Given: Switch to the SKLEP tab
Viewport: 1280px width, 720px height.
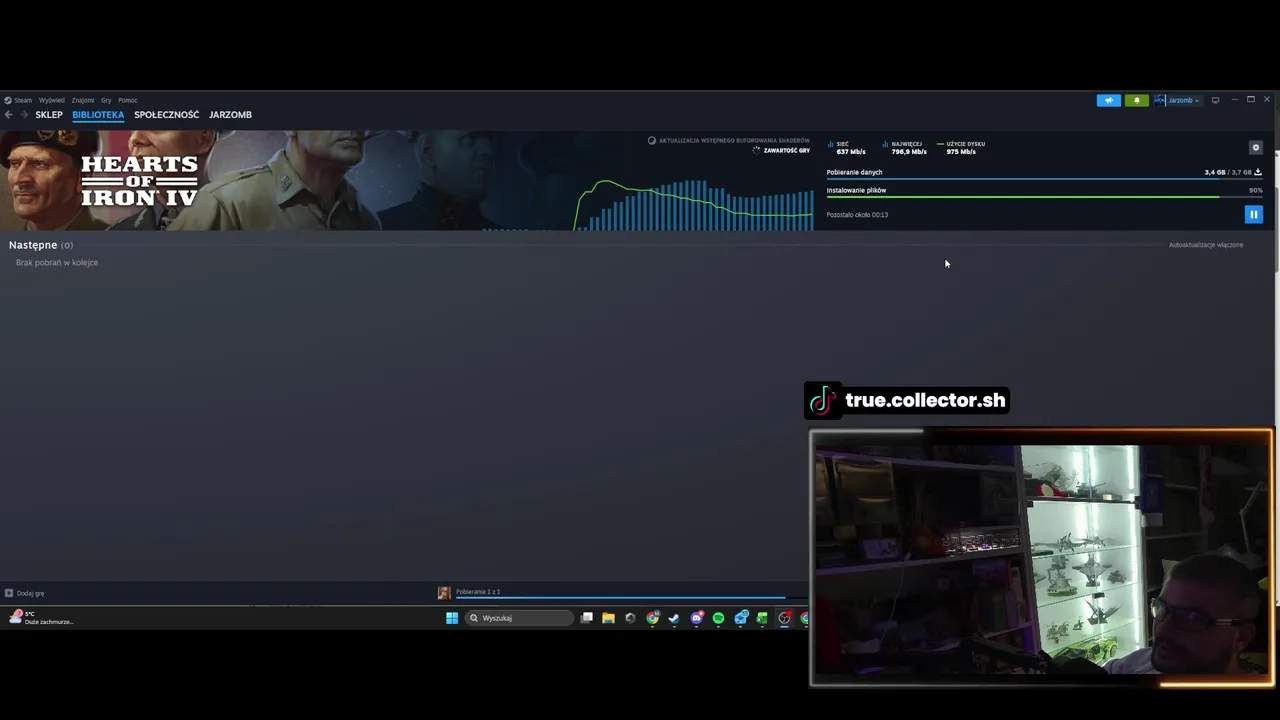Looking at the screenshot, I should pos(49,115).
